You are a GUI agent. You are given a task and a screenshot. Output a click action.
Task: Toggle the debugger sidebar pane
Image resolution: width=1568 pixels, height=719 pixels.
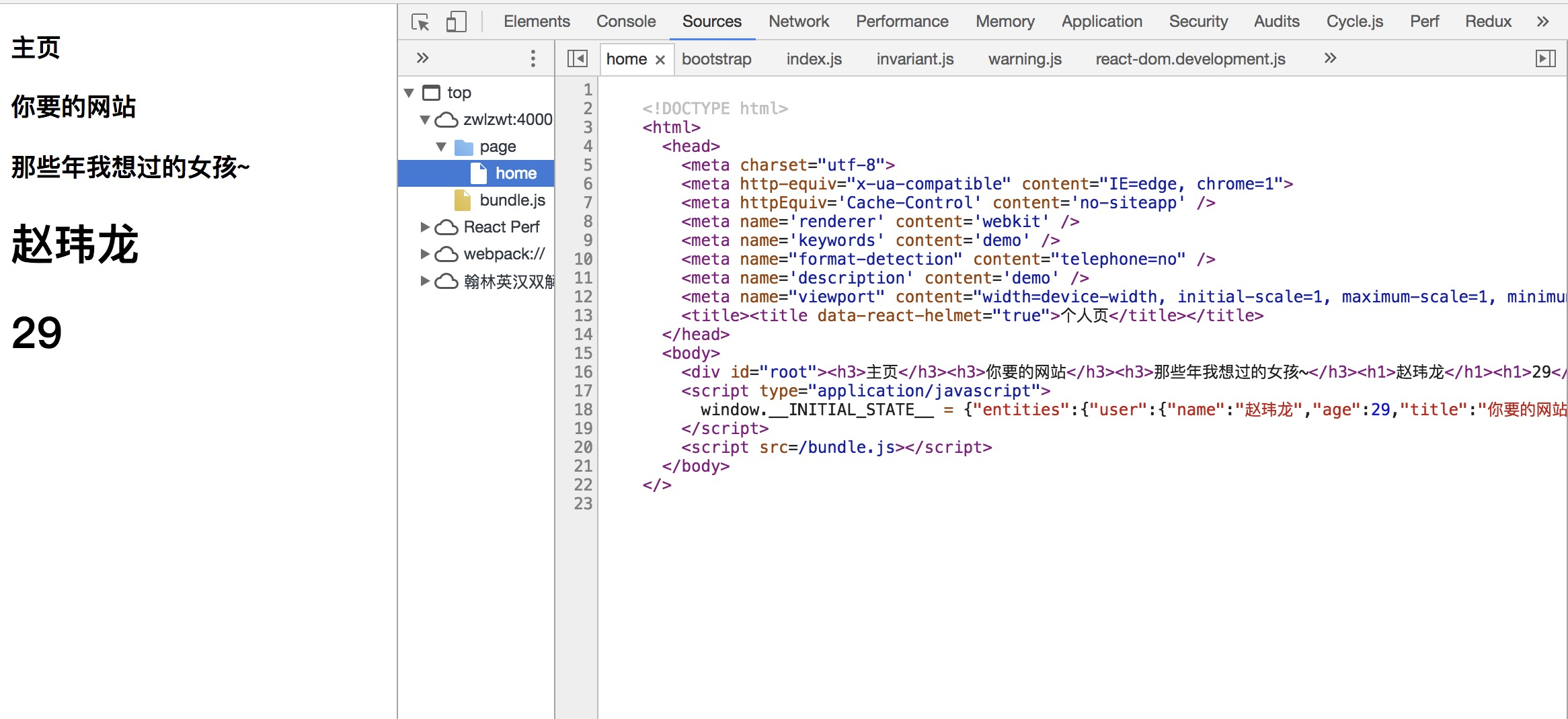pos(1546,58)
